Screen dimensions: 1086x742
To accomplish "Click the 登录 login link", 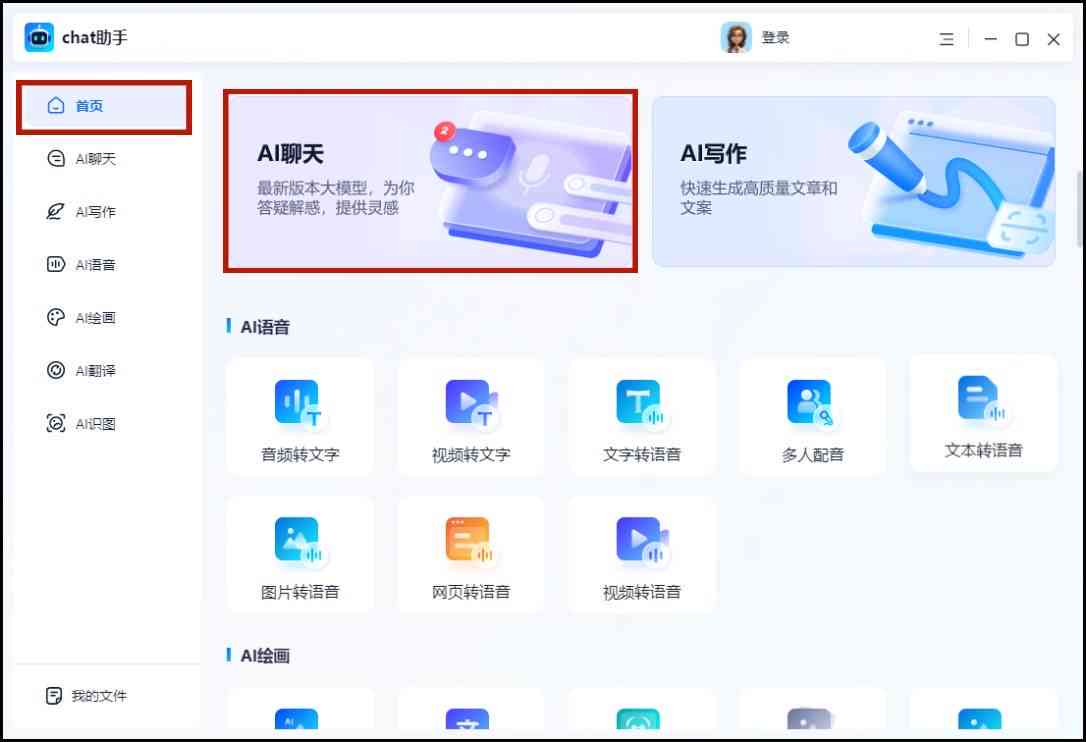I will [775, 37].
